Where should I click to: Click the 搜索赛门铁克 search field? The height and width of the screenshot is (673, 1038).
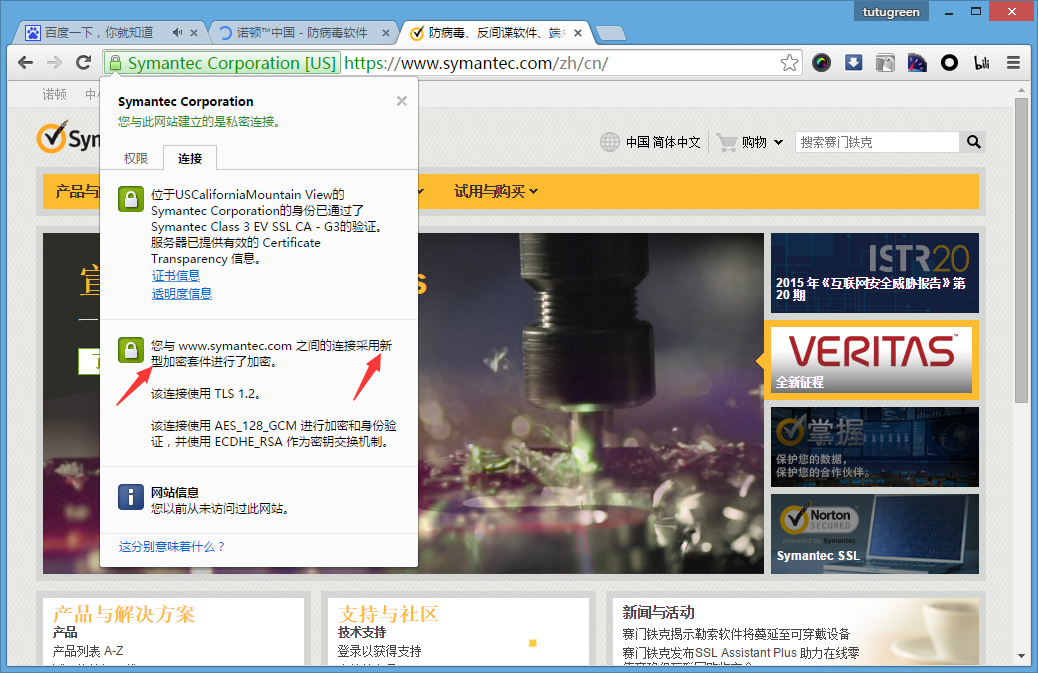click(877, 142)
